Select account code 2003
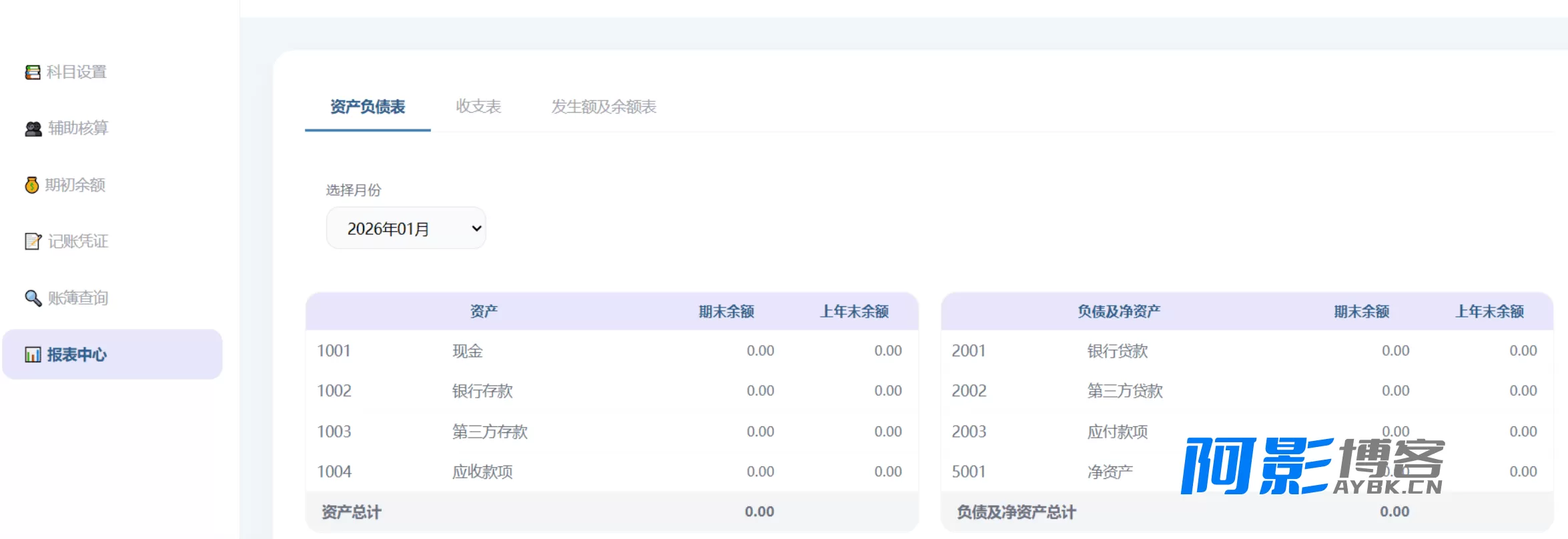The width and height of the screenshot is (1568, 539). (x=969, y=432)
